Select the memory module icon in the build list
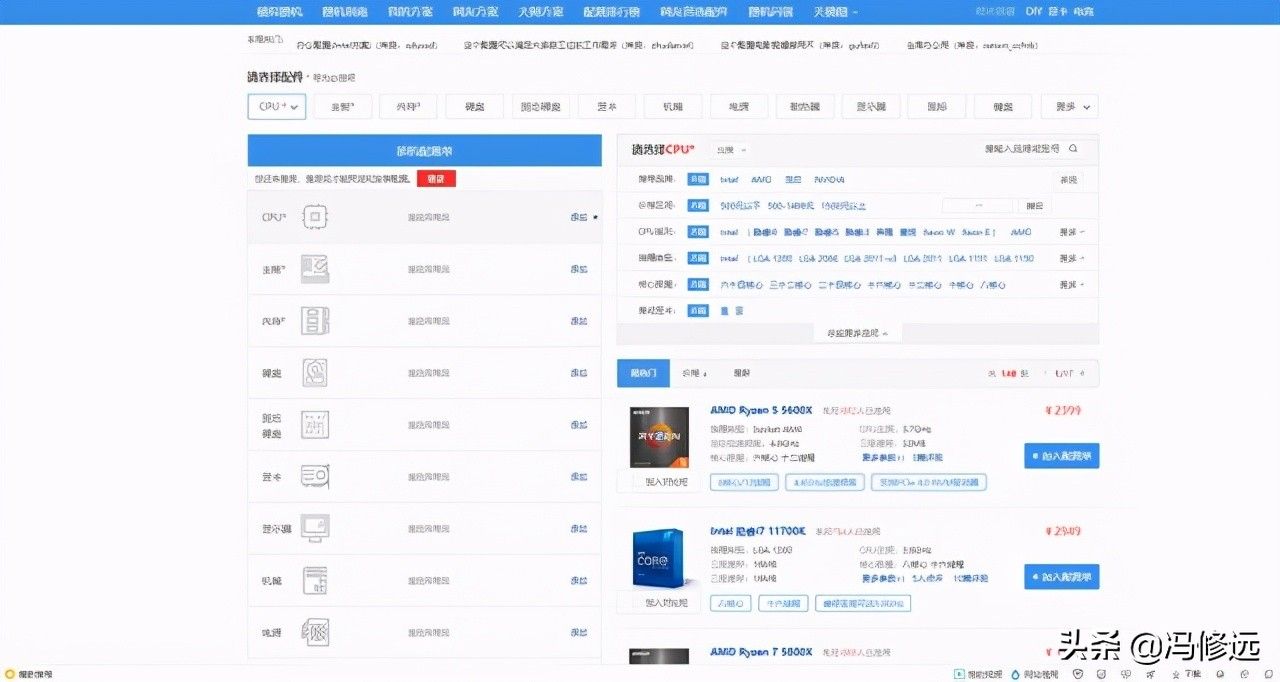 315,321
